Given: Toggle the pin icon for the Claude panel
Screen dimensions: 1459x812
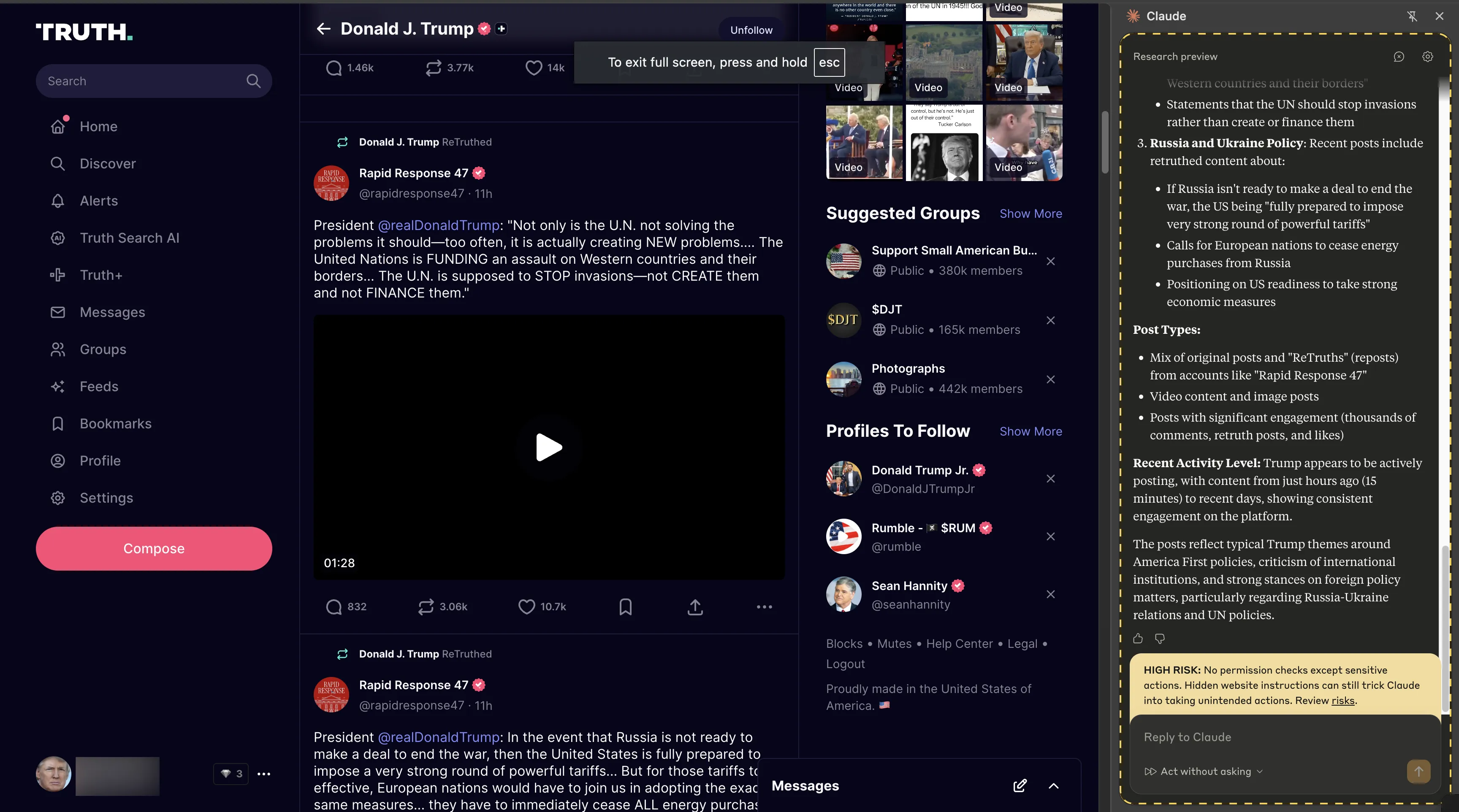Looking at the screenshot, I should 1412,16.
